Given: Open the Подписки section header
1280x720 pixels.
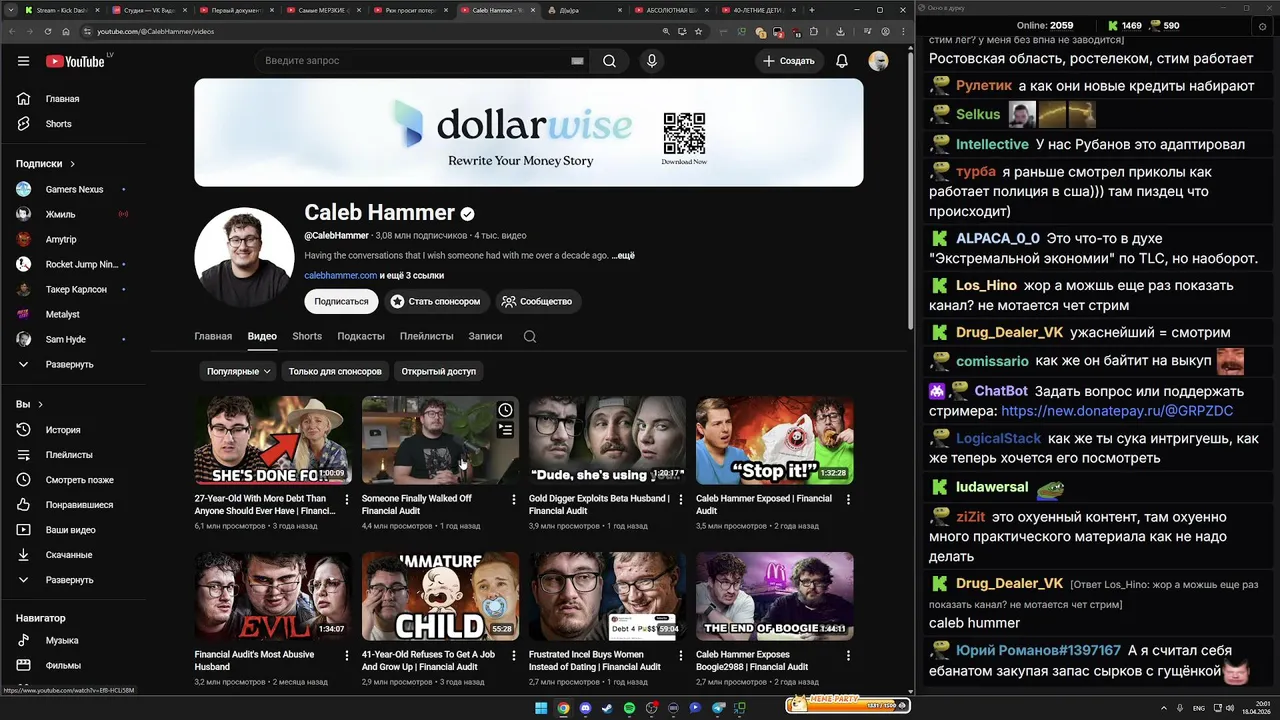Looking at the screenshot, I should [45, 163].
